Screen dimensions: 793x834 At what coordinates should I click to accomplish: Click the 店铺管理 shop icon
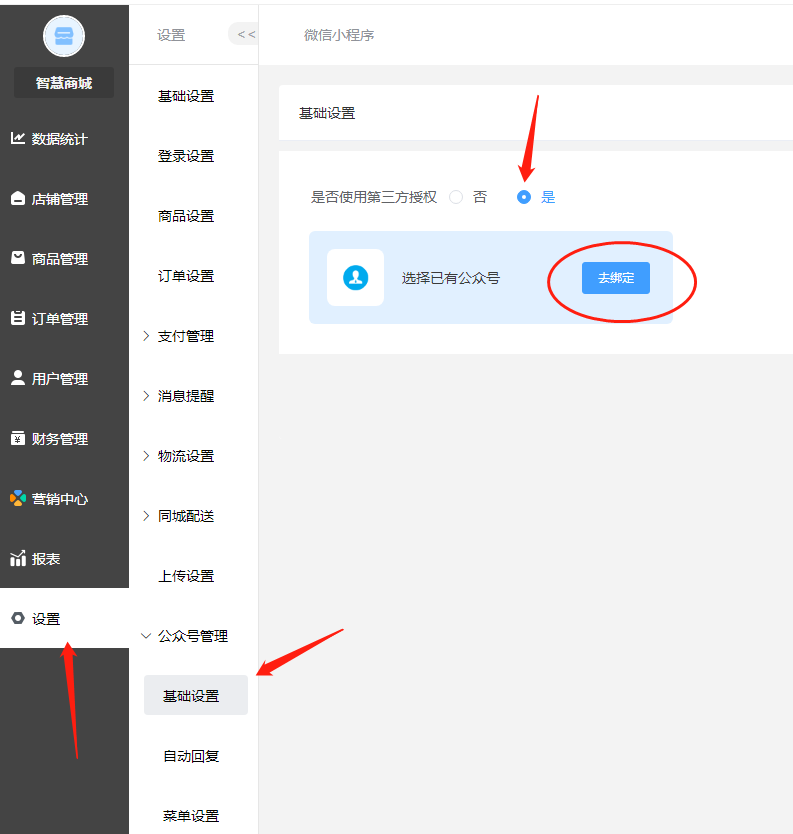18,198
